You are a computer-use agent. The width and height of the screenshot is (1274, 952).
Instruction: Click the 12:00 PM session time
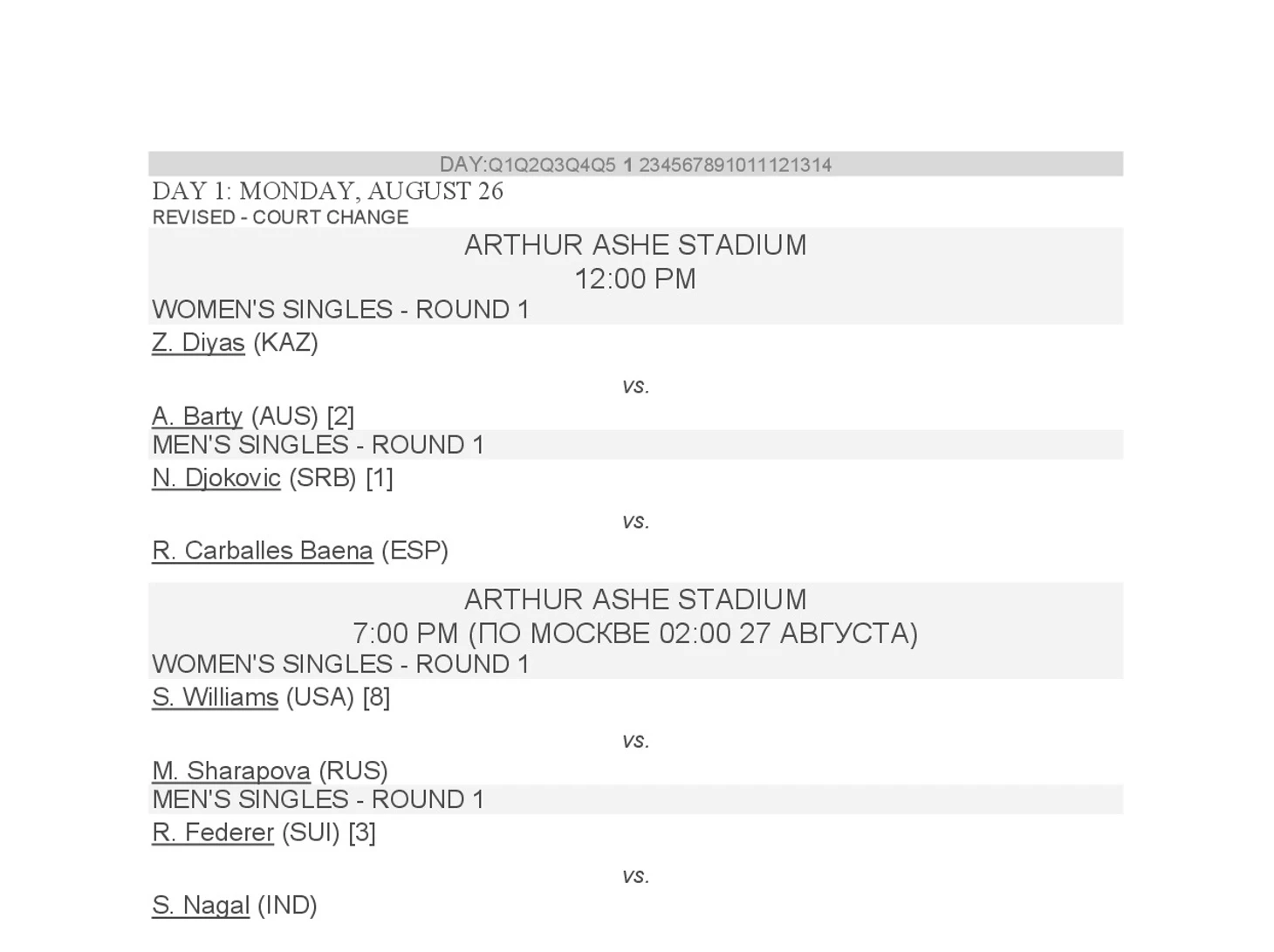[635, 279]
